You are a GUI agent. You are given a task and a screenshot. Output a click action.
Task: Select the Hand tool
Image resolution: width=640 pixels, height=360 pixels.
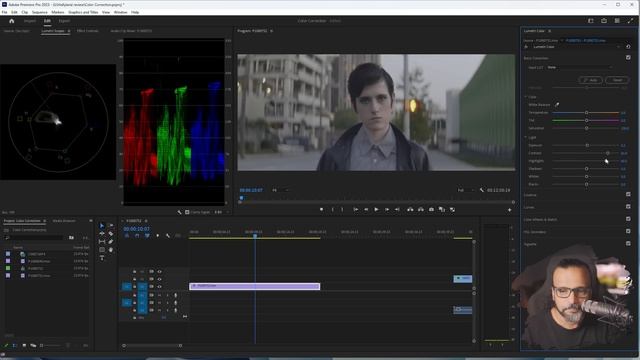tap(111, 250)
